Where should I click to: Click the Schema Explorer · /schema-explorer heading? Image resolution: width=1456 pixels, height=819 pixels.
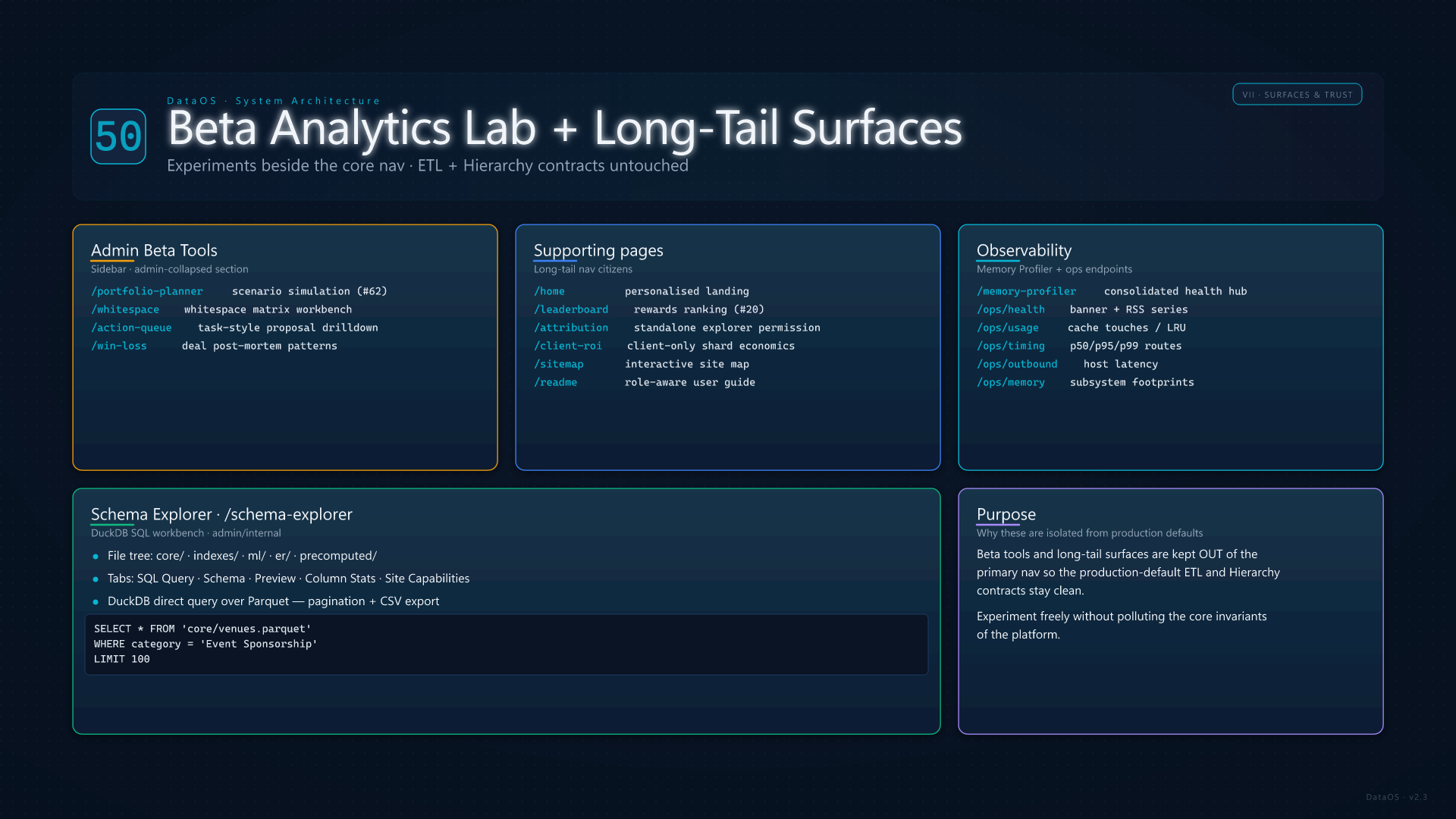221,514
